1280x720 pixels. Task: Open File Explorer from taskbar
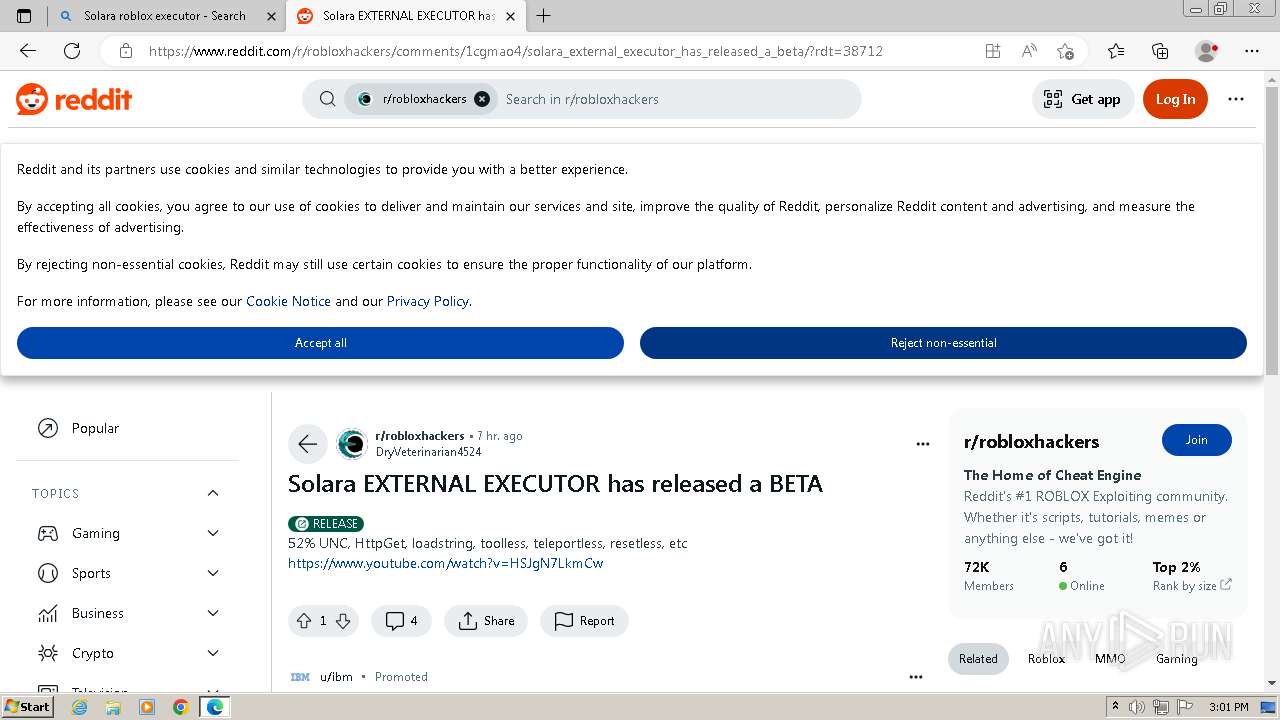pyautogui.click(x=113, y=707)
